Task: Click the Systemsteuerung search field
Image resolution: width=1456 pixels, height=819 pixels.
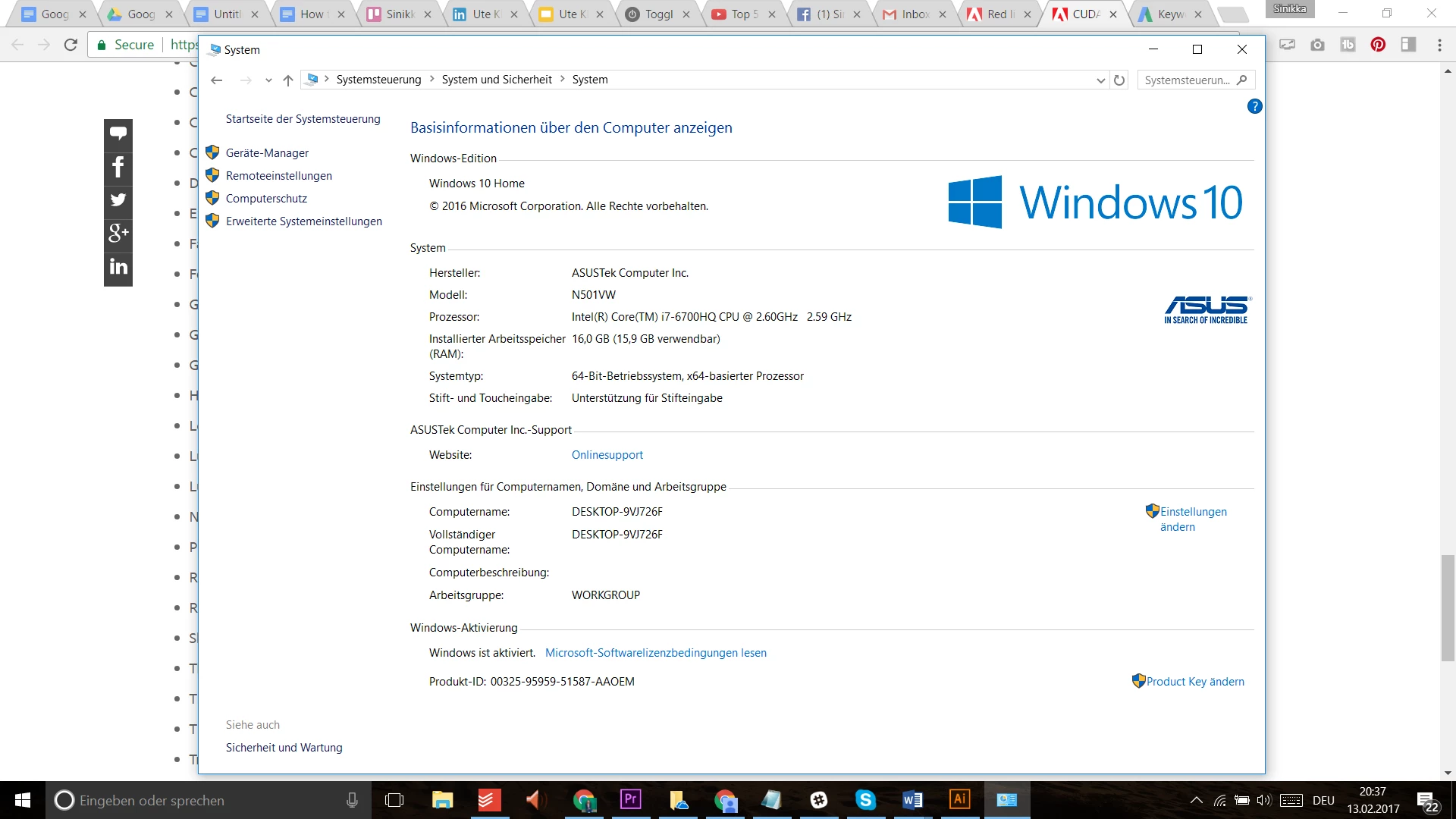Action: 1188,80
